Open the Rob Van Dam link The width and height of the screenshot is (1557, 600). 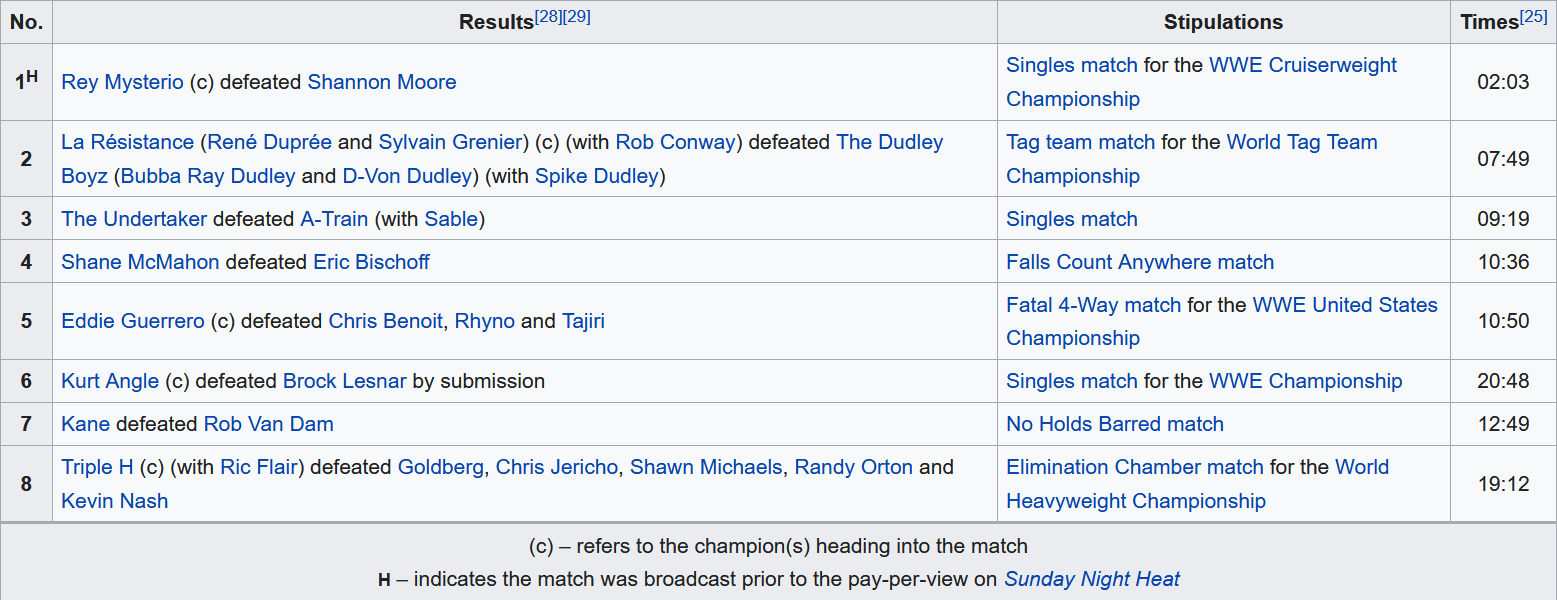tap(268, 424)
